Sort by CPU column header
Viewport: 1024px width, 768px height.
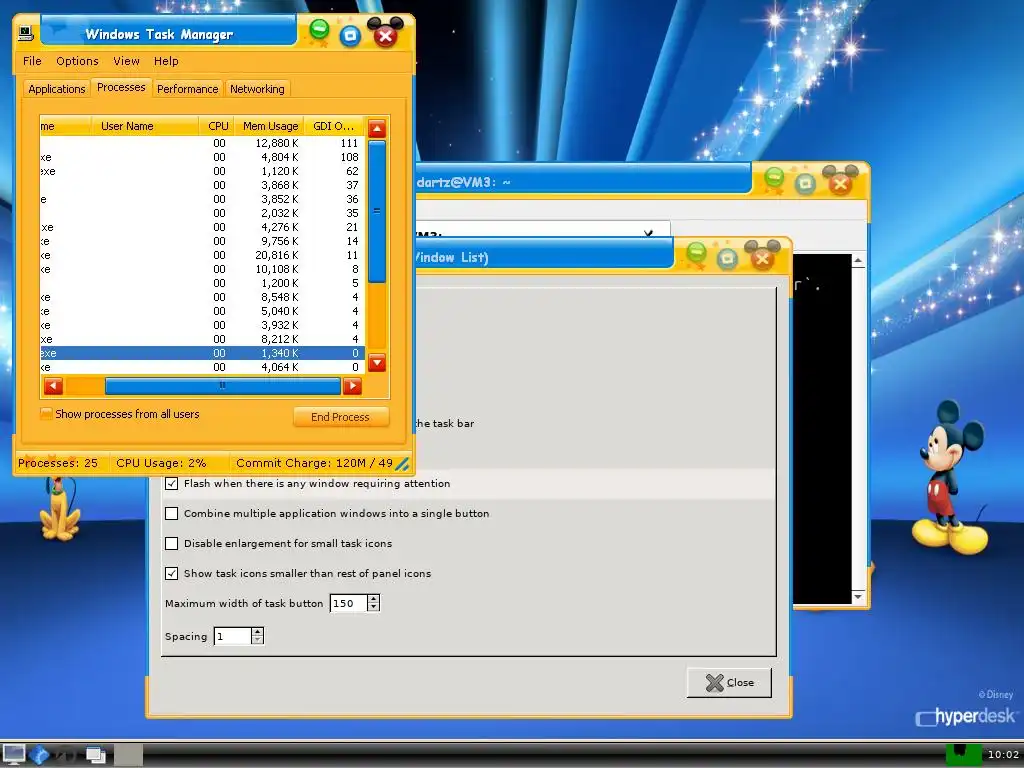[x=217, y=126]
